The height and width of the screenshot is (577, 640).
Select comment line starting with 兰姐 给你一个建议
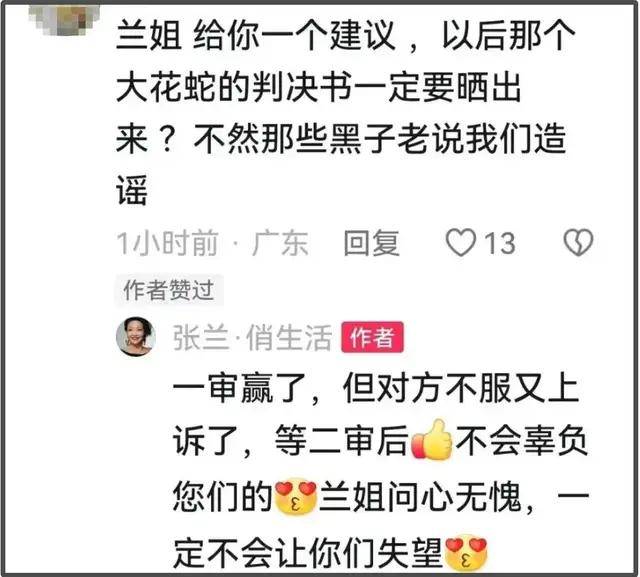click(345, 36)
